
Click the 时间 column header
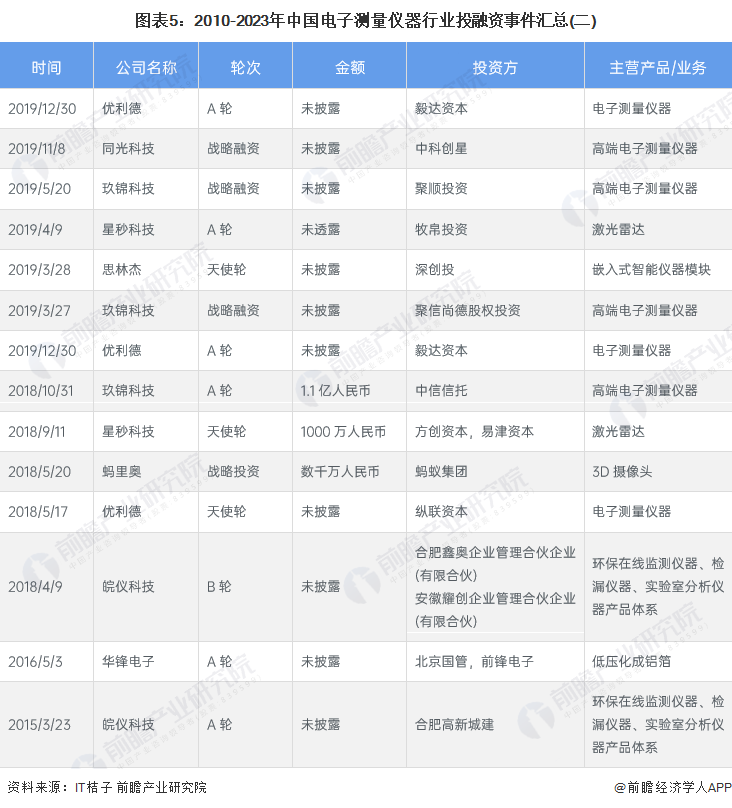click(46, 68)
